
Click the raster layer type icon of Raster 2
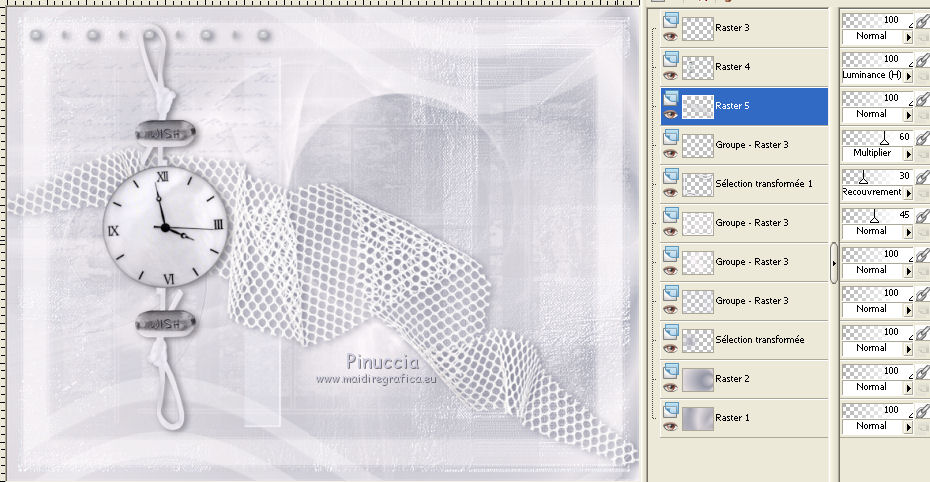click(x=670, y=372)
